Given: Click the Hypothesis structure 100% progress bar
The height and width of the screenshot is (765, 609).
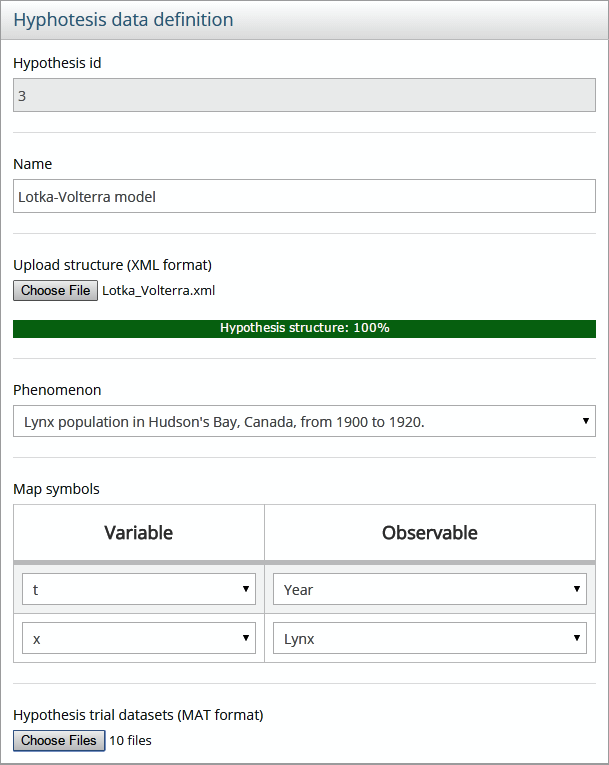Looking at the screenshot, I should [x=304, y=328].
